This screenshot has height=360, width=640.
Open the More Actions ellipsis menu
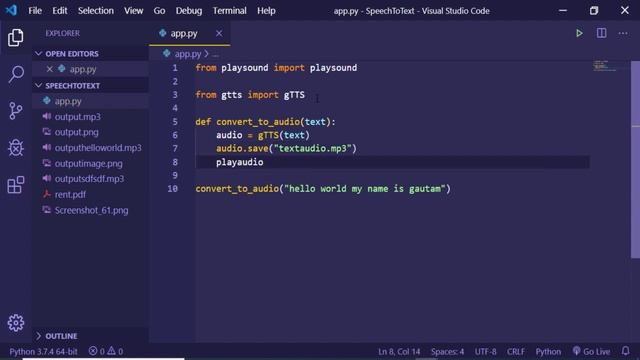pyautogui.click(x=623, y=33)
